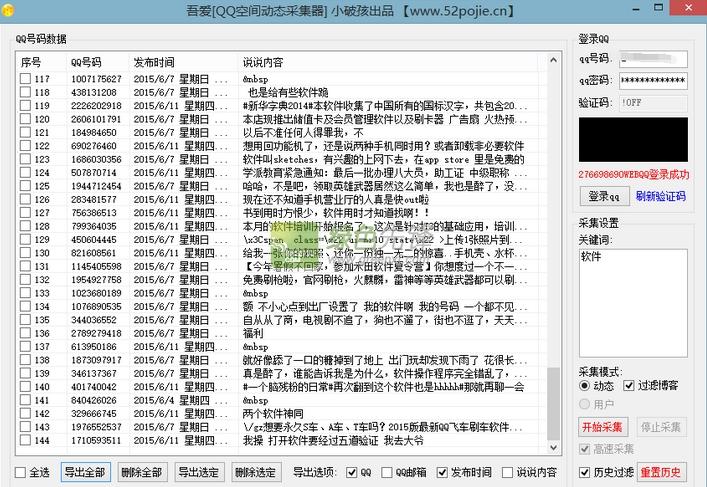Sort by the QQ号码 column header
This screenshot has height=487, width=707.
pyautogui.click(x=98, y=62)
